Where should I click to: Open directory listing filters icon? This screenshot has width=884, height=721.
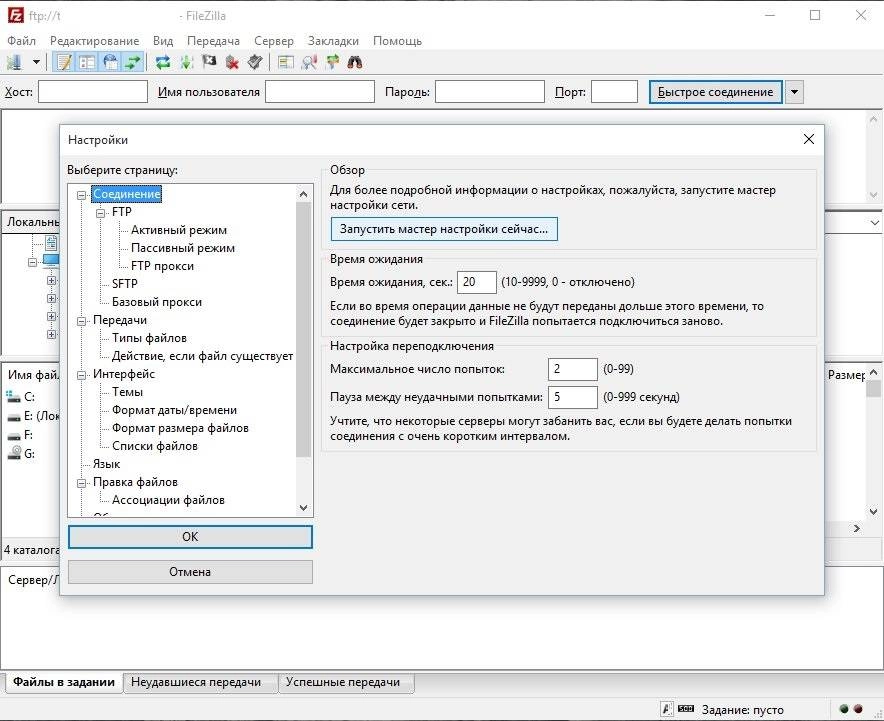pos(286,62)
